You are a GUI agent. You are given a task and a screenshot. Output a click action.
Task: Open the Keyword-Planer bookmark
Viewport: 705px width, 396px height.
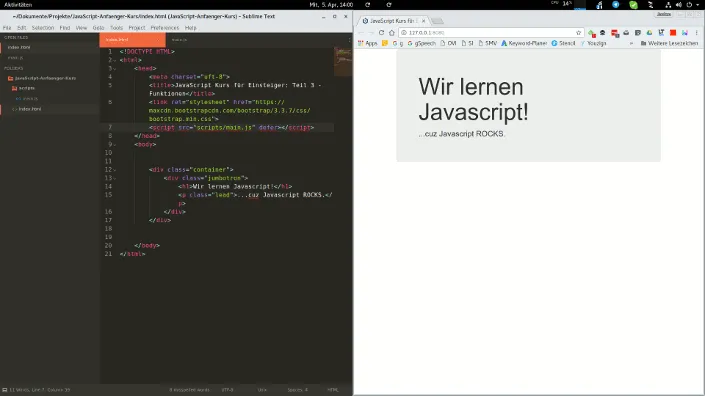pos(524,44)
